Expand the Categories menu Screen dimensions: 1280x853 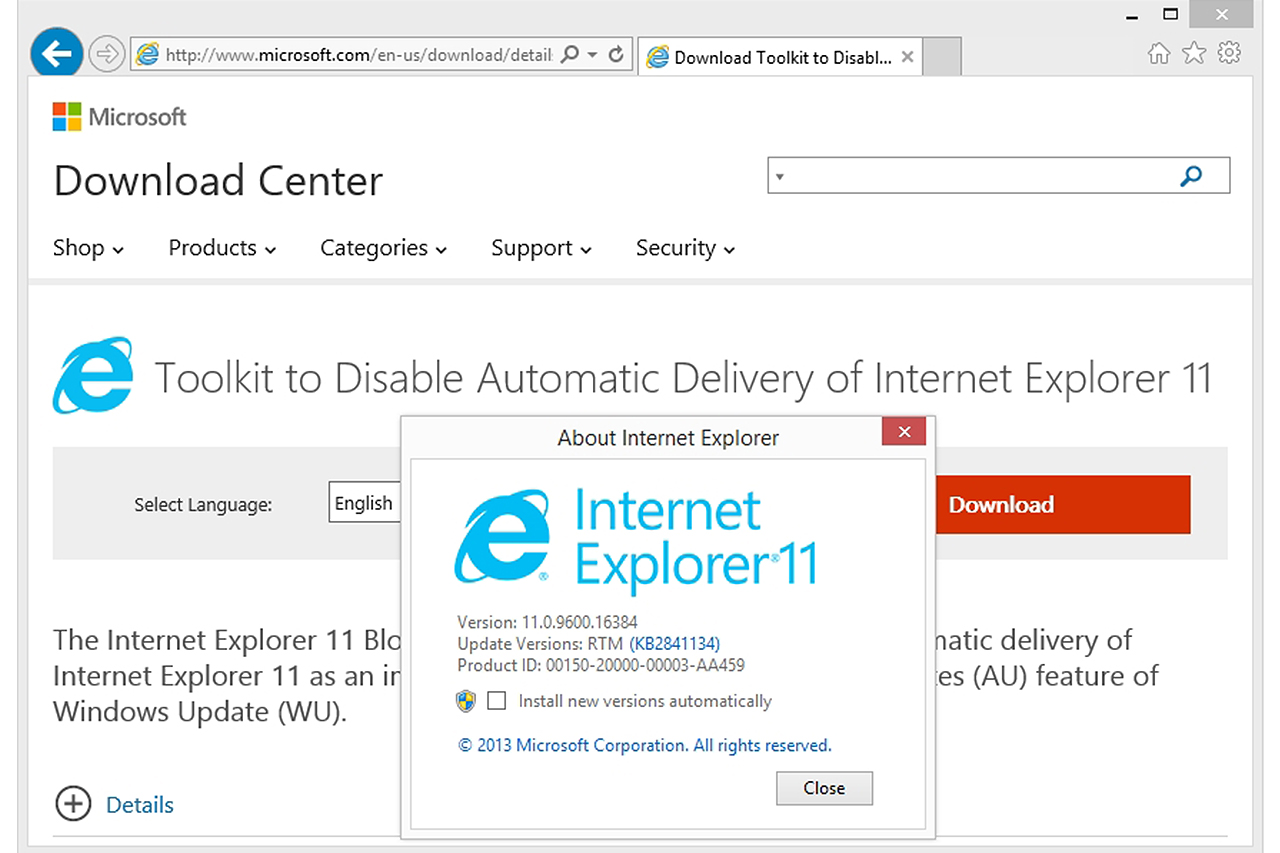tap(384, 248)
